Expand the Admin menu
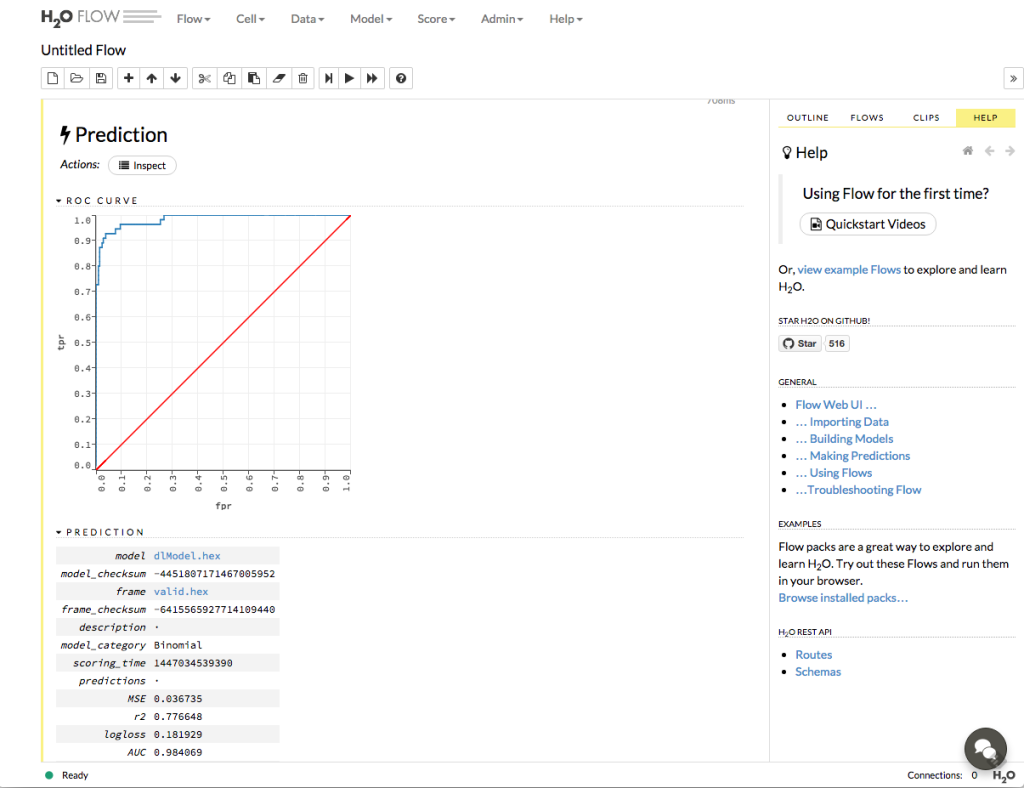The width and height of the screenshot is (1024, 788). pyautogui.click(x=504, y=19)
